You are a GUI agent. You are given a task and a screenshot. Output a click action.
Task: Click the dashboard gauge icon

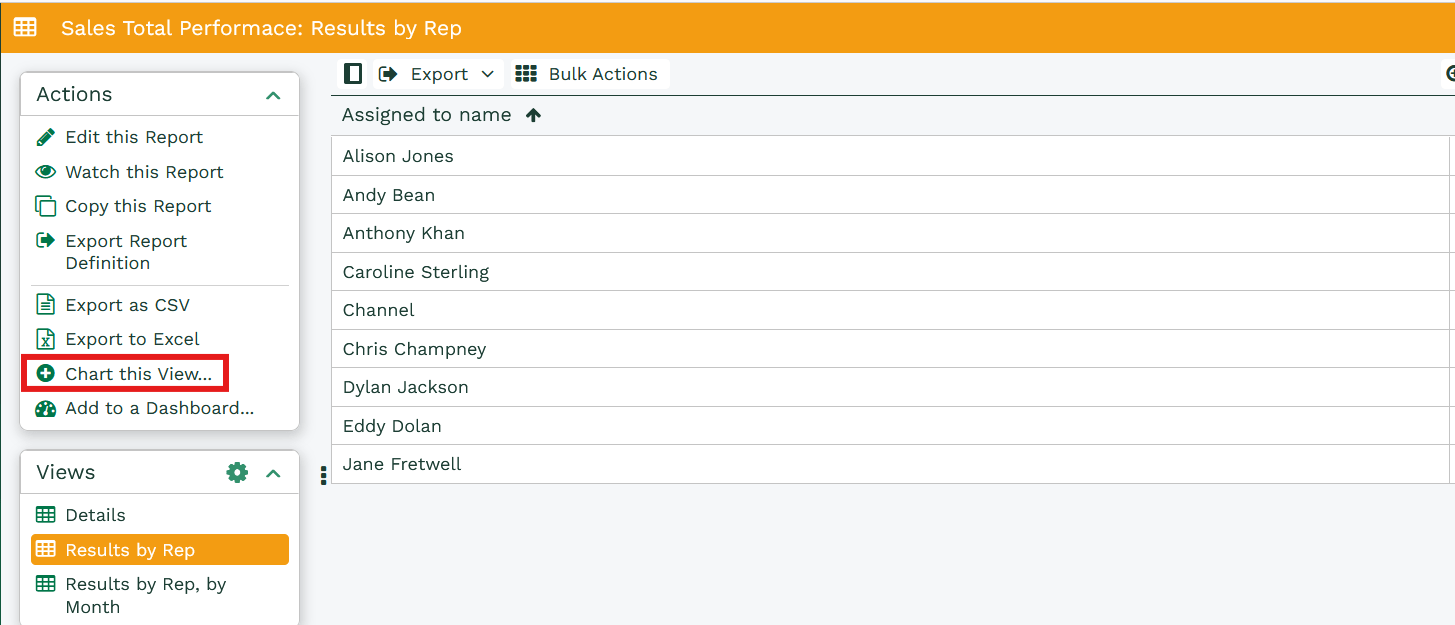tap(45, 408)
